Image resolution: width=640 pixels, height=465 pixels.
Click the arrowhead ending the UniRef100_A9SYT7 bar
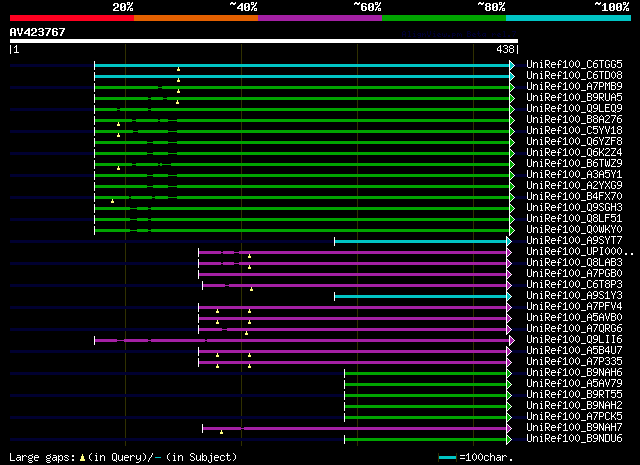(509, 242)
